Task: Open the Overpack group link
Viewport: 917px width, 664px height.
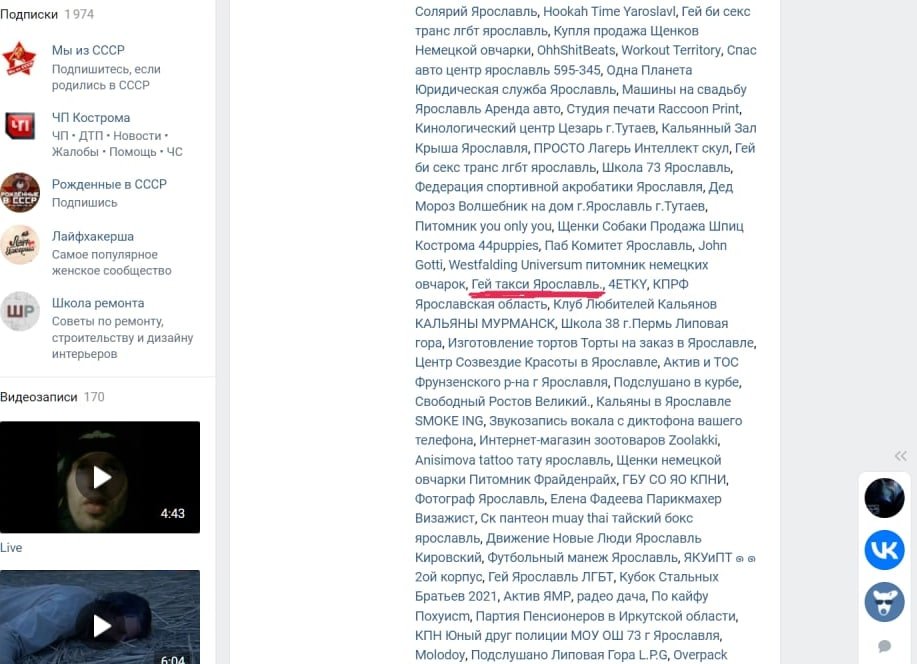Action: click(x=700, y=655)
